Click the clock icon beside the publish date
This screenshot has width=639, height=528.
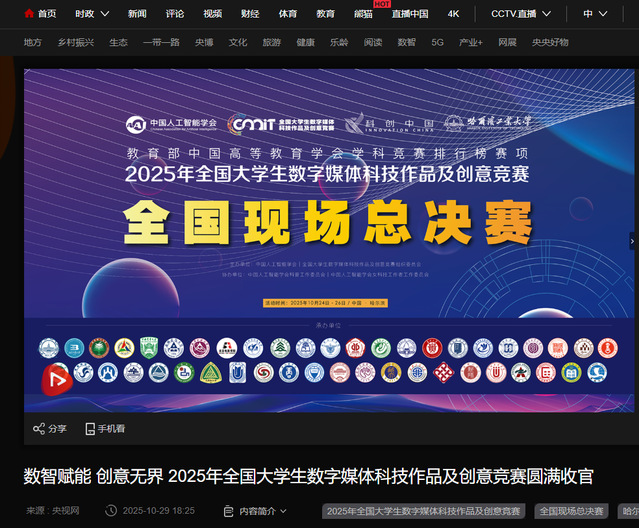[113, 511]
